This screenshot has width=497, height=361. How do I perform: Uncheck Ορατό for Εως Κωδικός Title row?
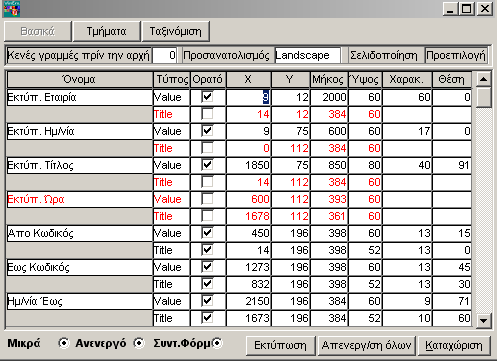point(207,284)
